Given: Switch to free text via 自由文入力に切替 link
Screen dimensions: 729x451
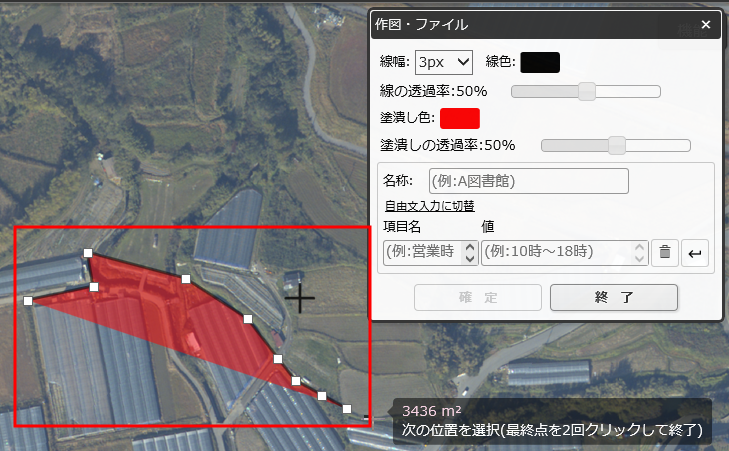Looking at the screenshot, I should 430,206.
